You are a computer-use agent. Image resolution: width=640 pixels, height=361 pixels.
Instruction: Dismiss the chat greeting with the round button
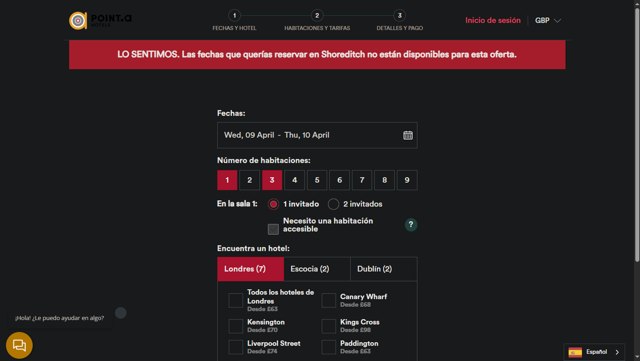pos(120,313)
